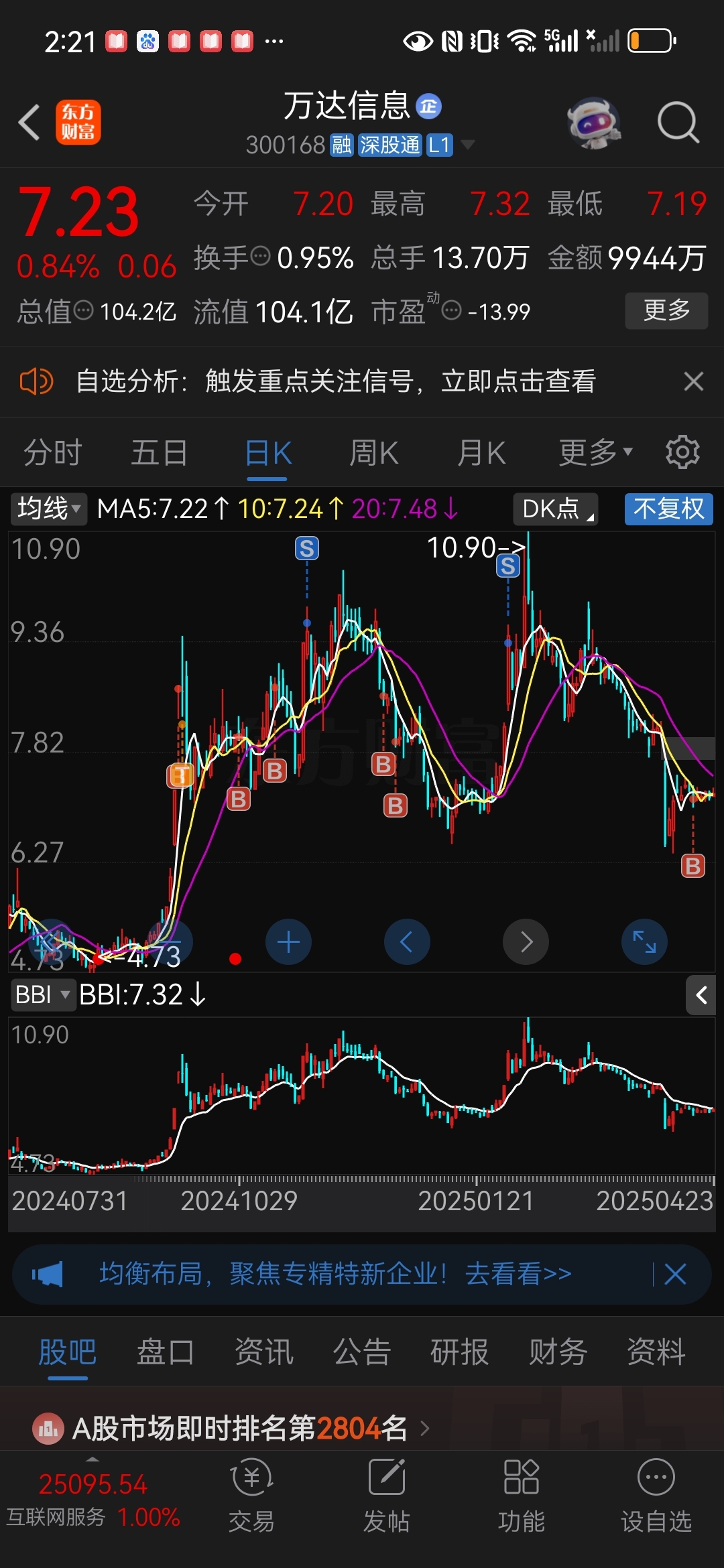Expand 更多 chart period dropdown
The image size is (724, 1568).
595,453
